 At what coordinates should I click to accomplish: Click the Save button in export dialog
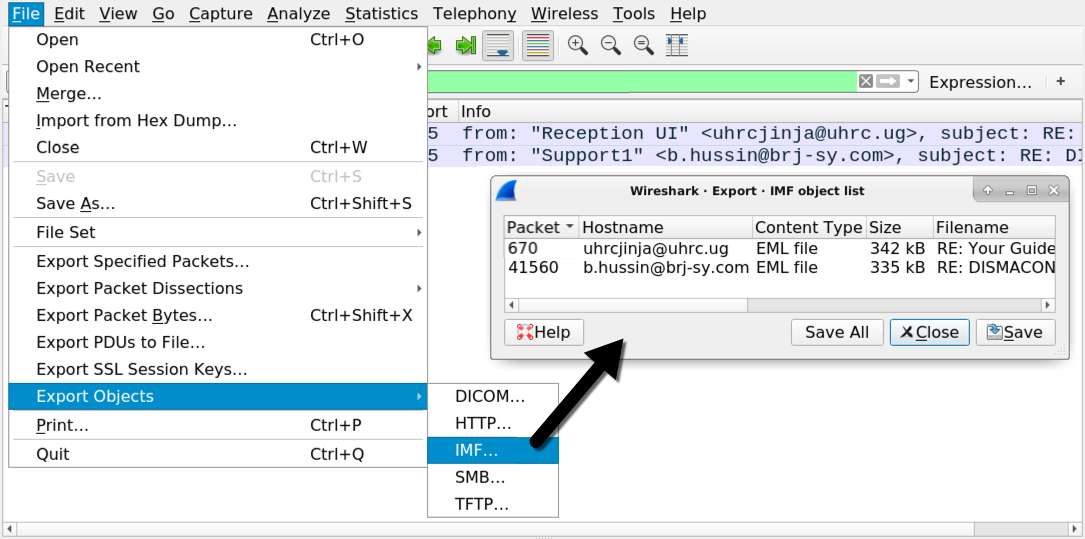point(1015,332)
